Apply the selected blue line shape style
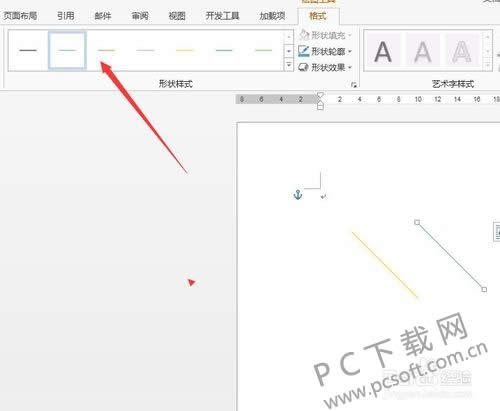500x411 pixels. click(67, 50)
